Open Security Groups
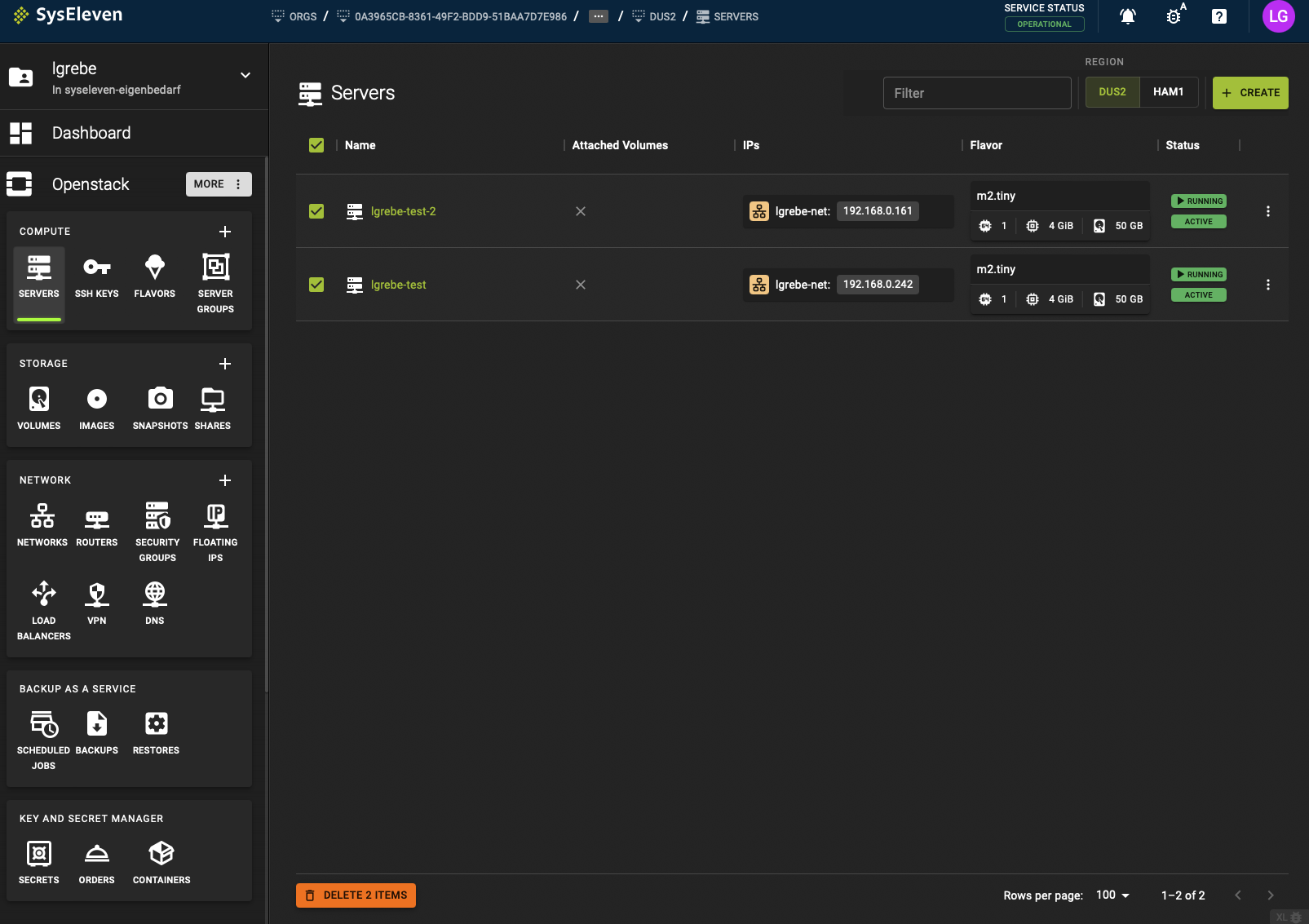The width and height of the screenshot is (1309, 924). (157, 533)
